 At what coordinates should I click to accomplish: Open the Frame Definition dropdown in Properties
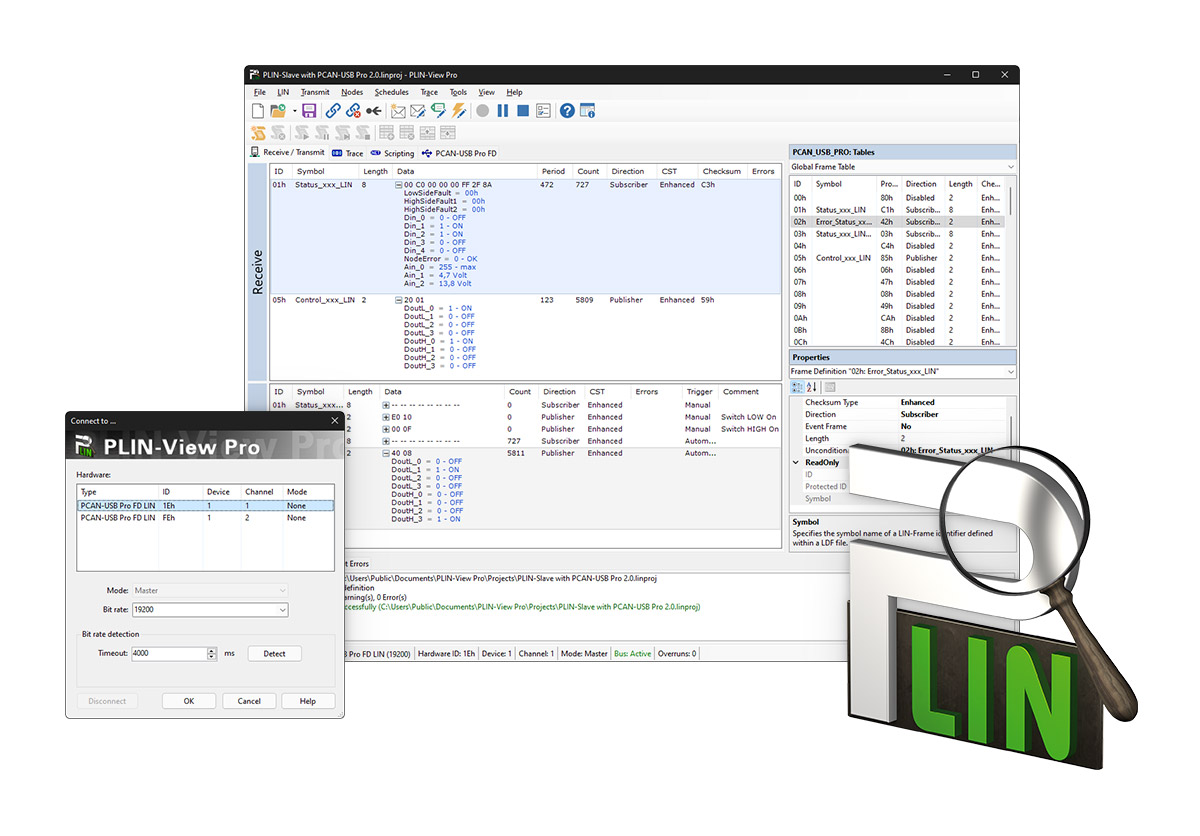click(x=1010, y=372)
